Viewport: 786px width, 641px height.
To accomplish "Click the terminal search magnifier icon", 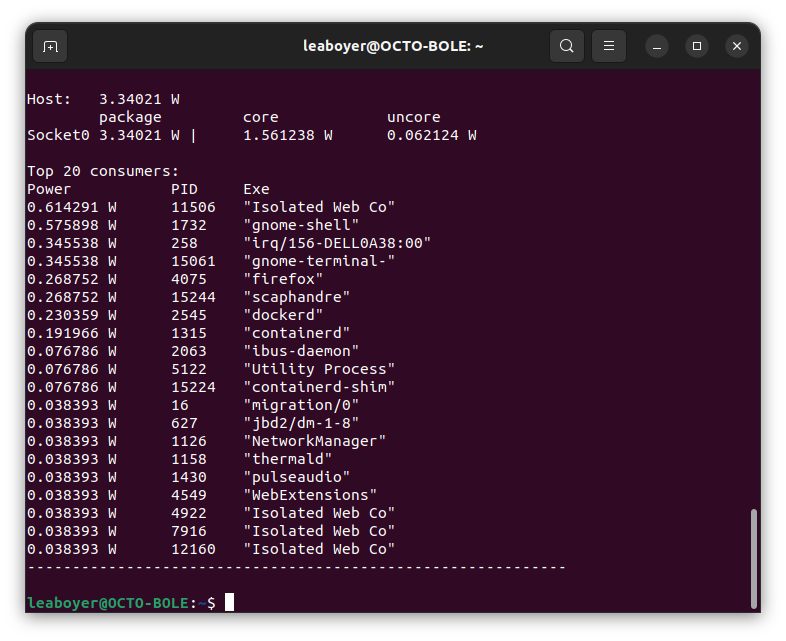I will point(567,46).
